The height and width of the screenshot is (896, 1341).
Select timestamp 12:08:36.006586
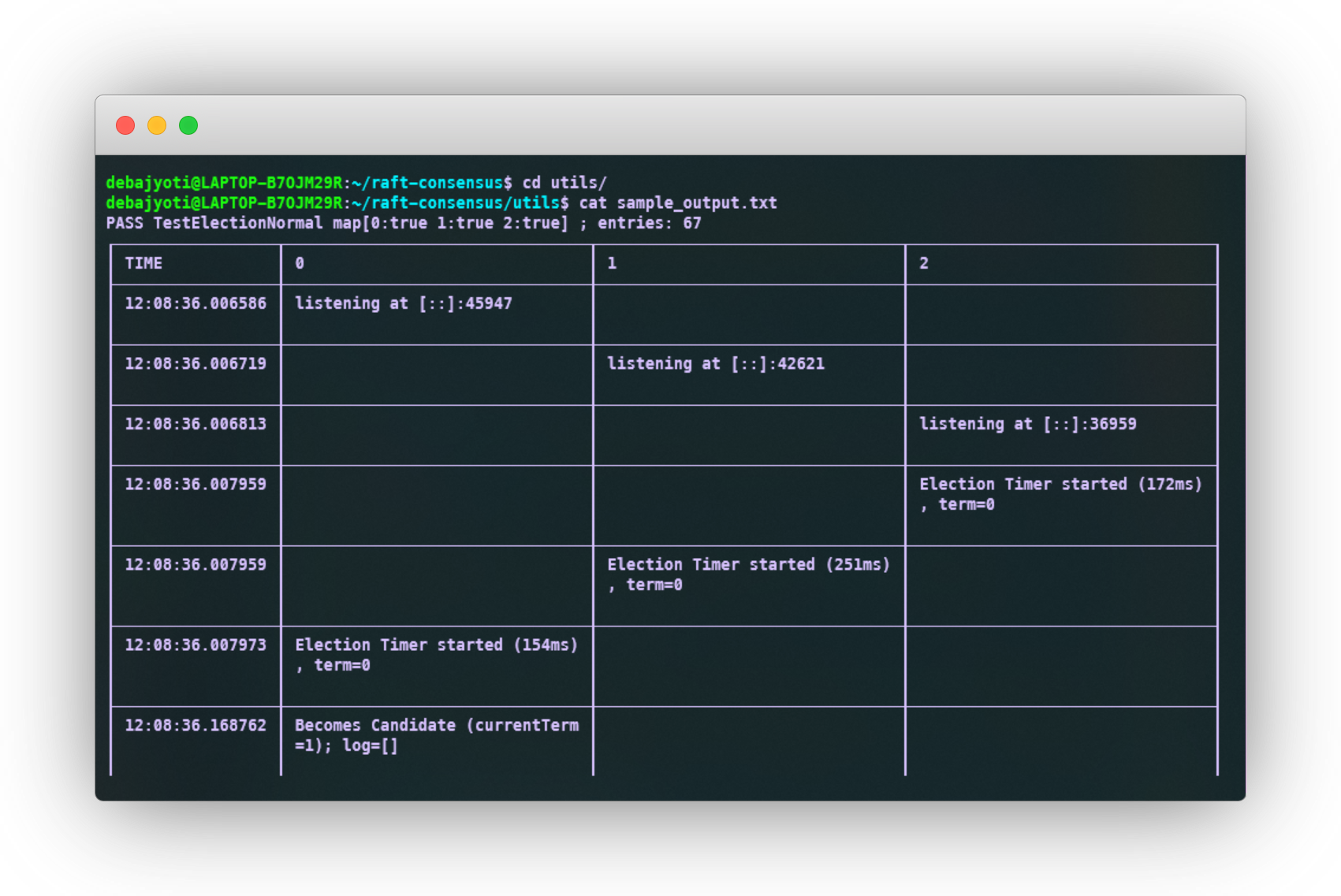click(x=196, y=303)
